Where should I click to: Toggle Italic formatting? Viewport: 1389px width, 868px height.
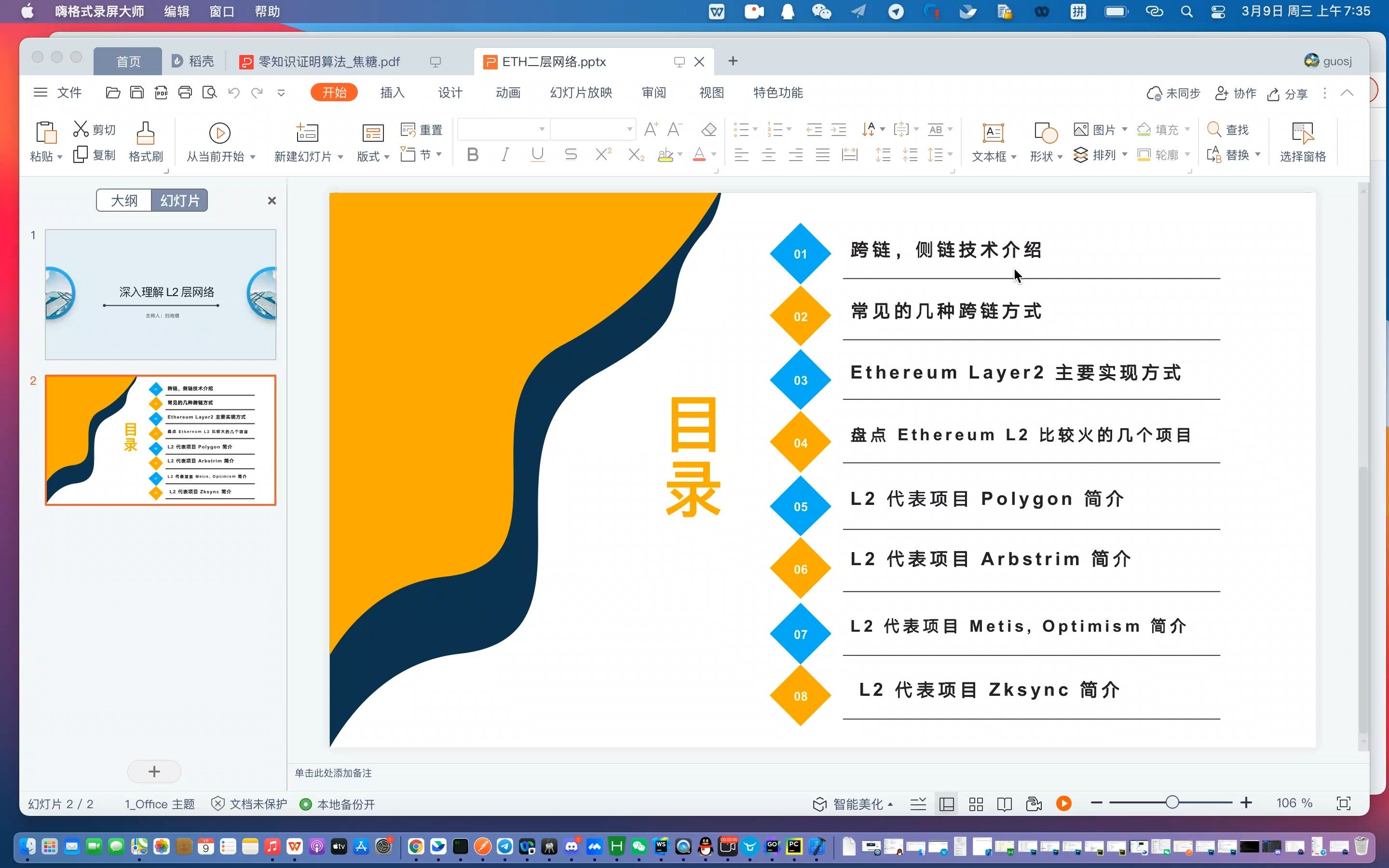pyautogui.click(x=505, y=154)
